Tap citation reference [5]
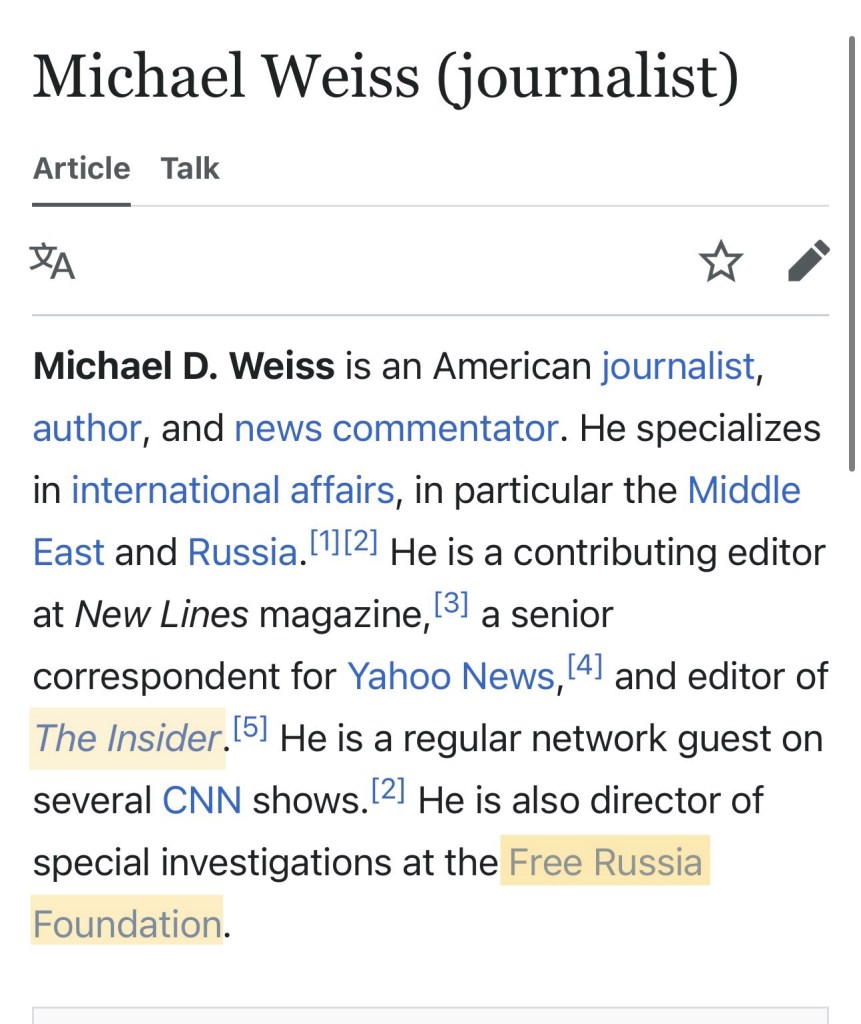The height and width of the screenshot is (1024, 861). pos(249,729)
